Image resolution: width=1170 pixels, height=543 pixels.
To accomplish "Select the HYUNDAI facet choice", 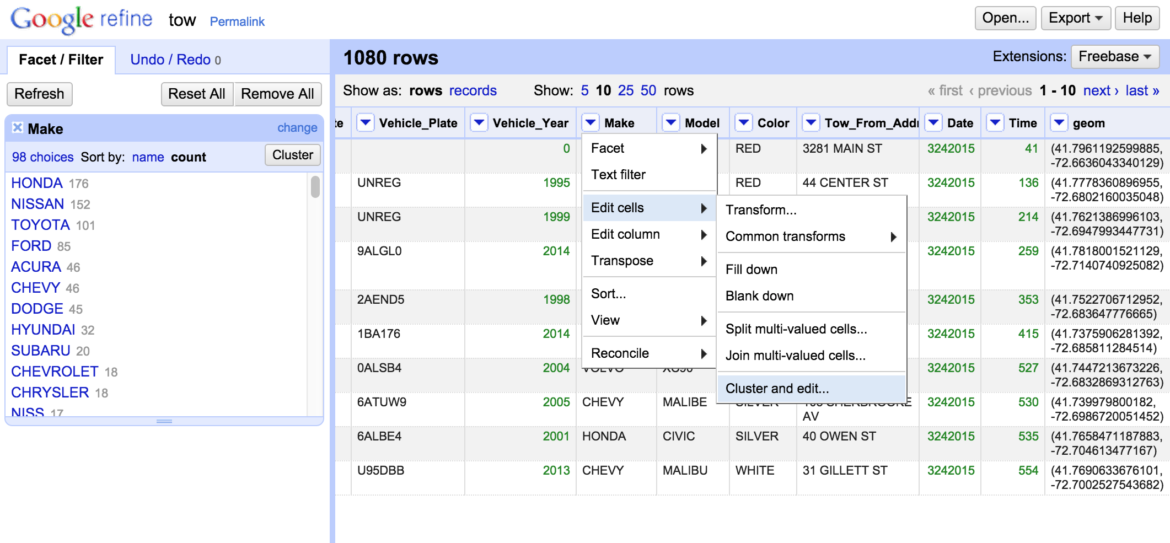I will pyautogui.click(x=43, y=330).
